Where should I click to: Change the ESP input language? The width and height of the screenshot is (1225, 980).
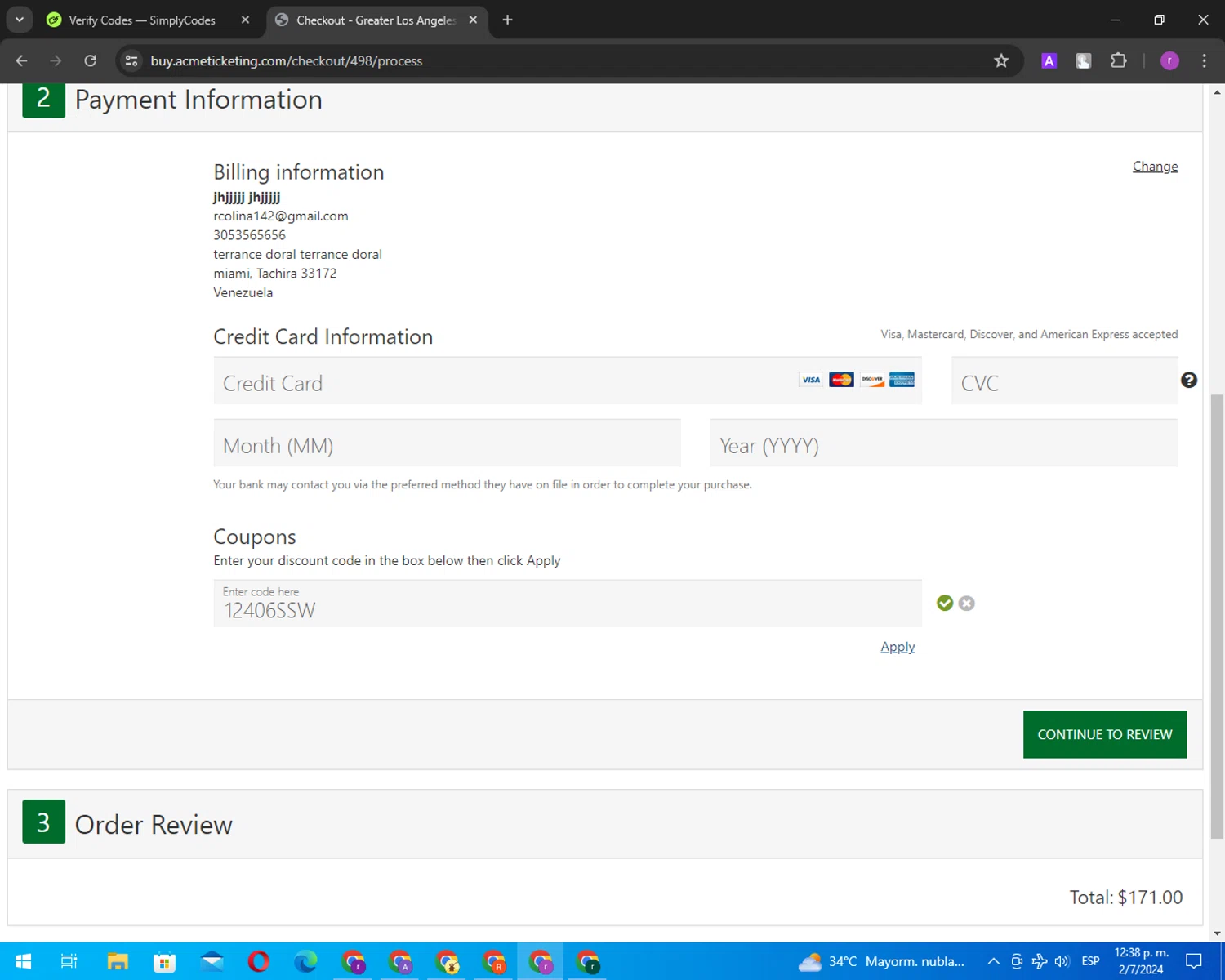(x=1090, y=961)
